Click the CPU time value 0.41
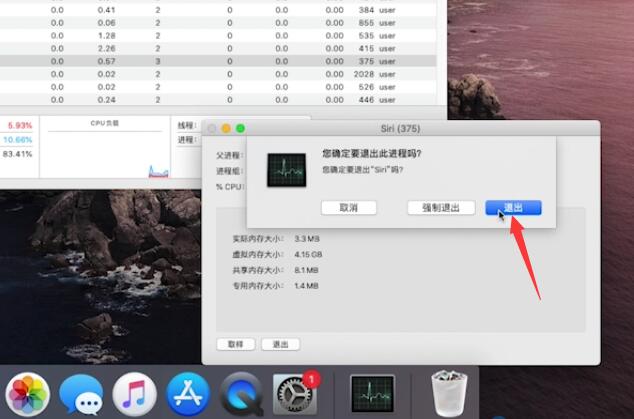This screenshot has width=634, height=419. [106, 10]
